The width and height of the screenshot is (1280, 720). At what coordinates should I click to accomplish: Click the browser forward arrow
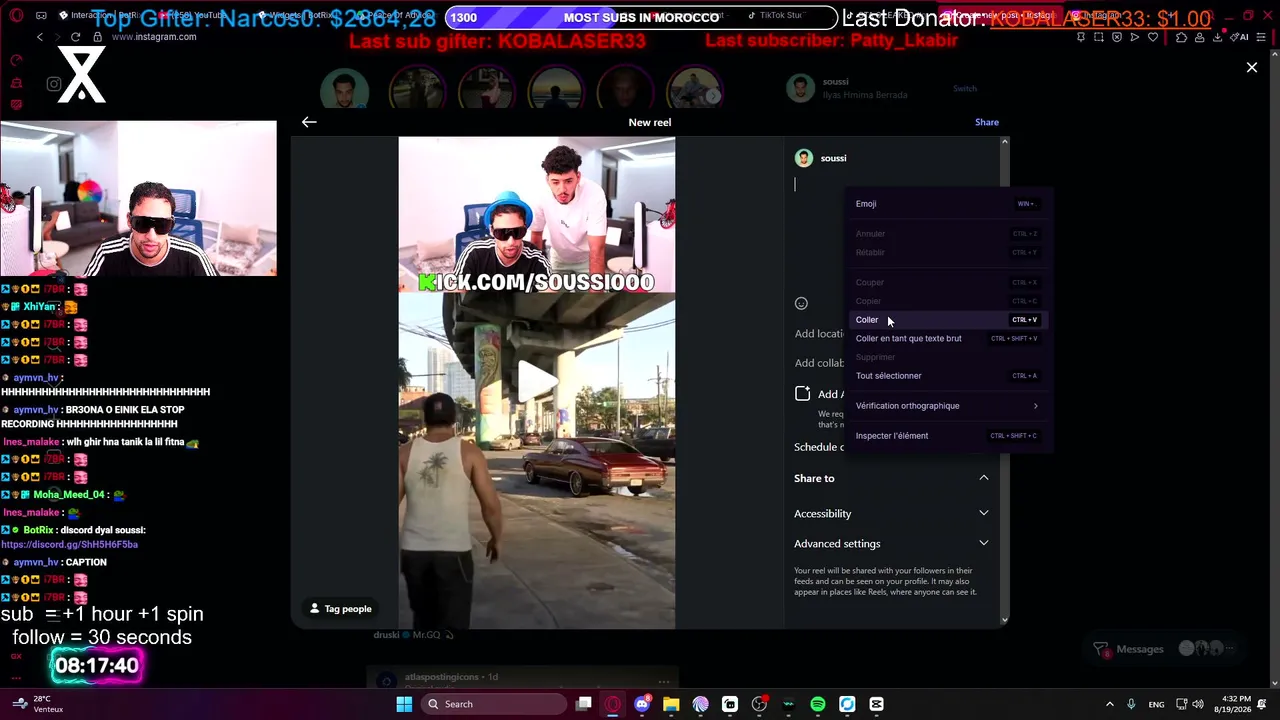[x=58, y=37]
